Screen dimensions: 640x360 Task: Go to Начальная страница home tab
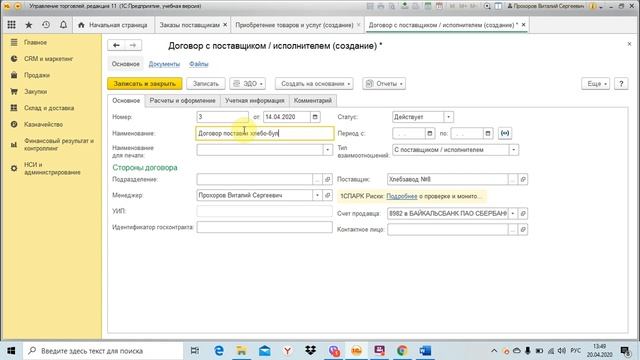coord(113,25)
